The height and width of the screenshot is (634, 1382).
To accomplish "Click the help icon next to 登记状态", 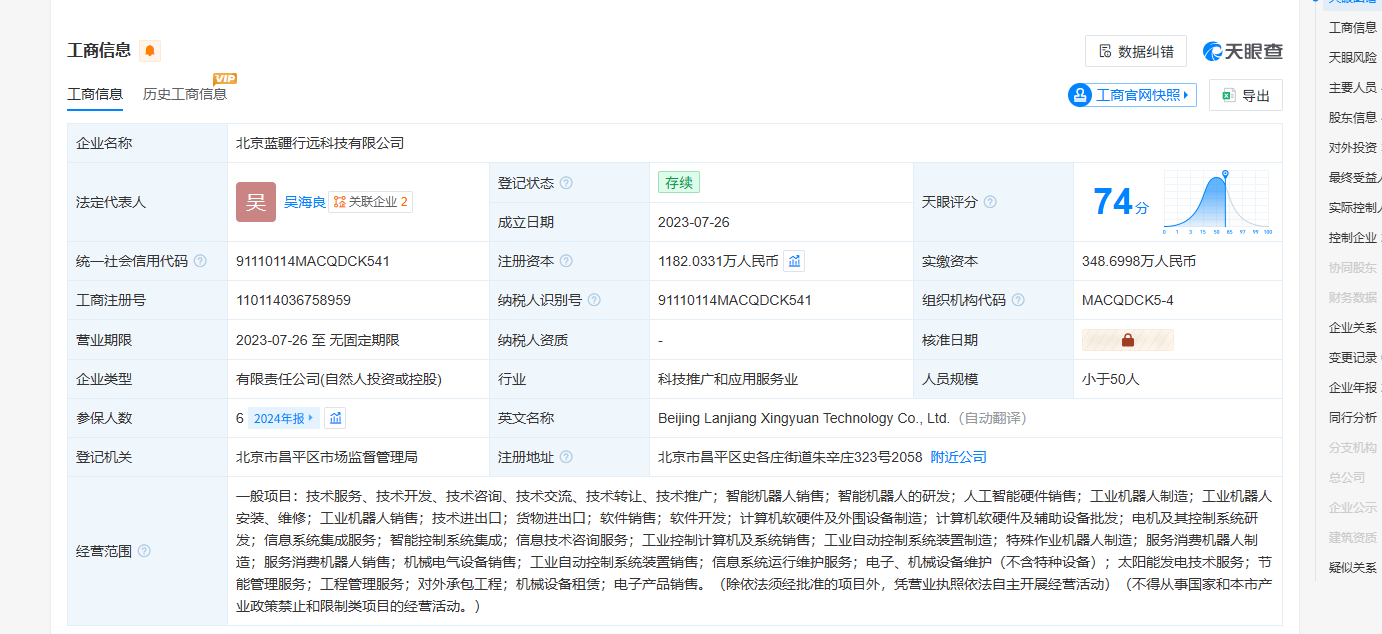I will click(566, 183).
